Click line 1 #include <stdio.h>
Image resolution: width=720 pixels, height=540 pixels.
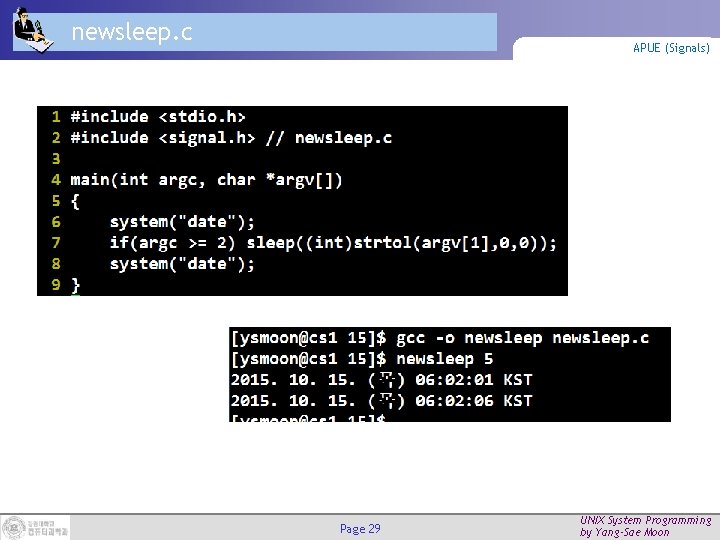pyautogui.click(x=158, y=117)
